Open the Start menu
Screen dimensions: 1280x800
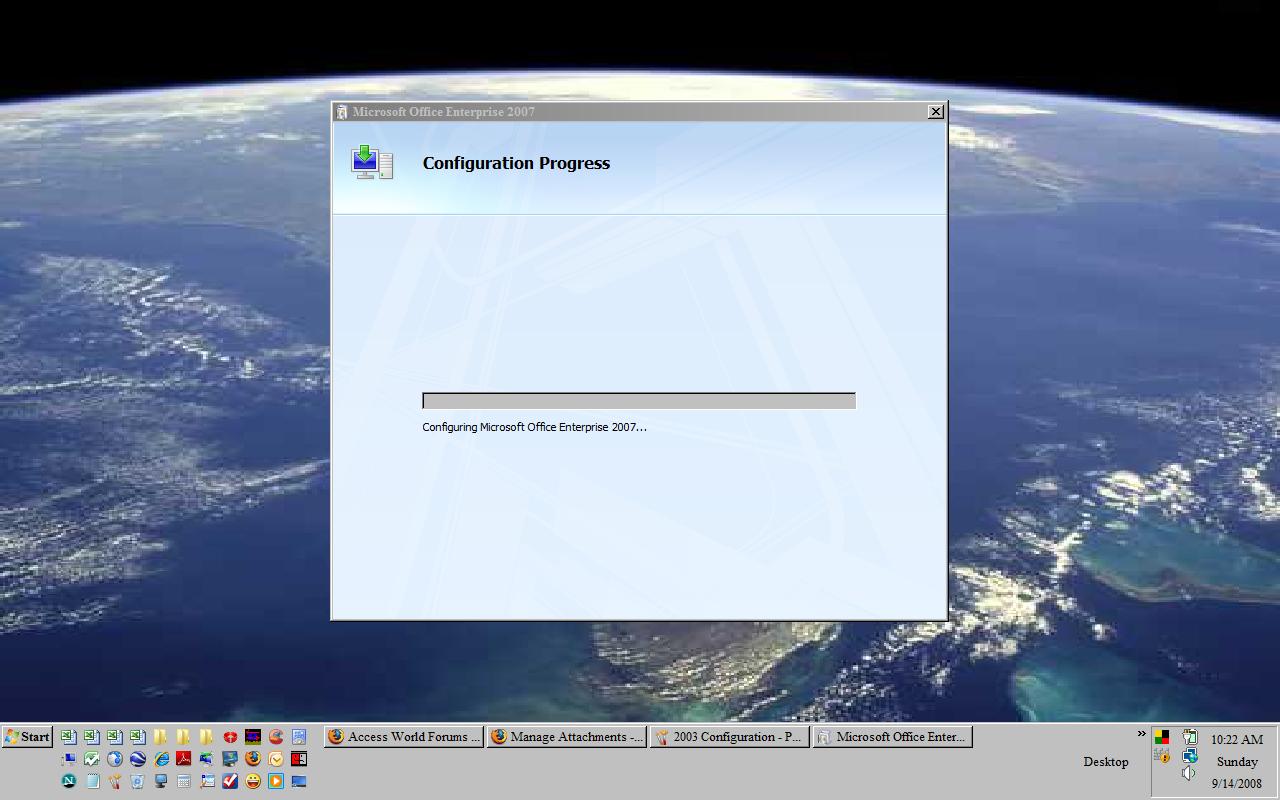(x=27, y=737)
